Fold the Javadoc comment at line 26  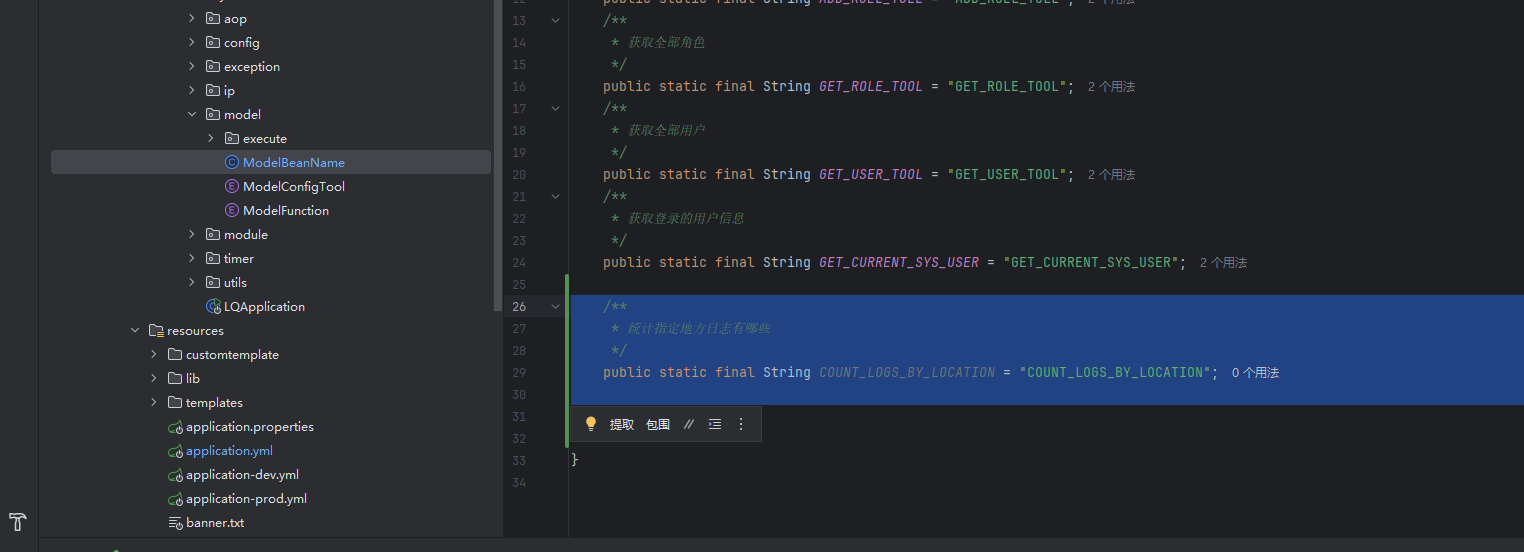click(x=556, y=307)
